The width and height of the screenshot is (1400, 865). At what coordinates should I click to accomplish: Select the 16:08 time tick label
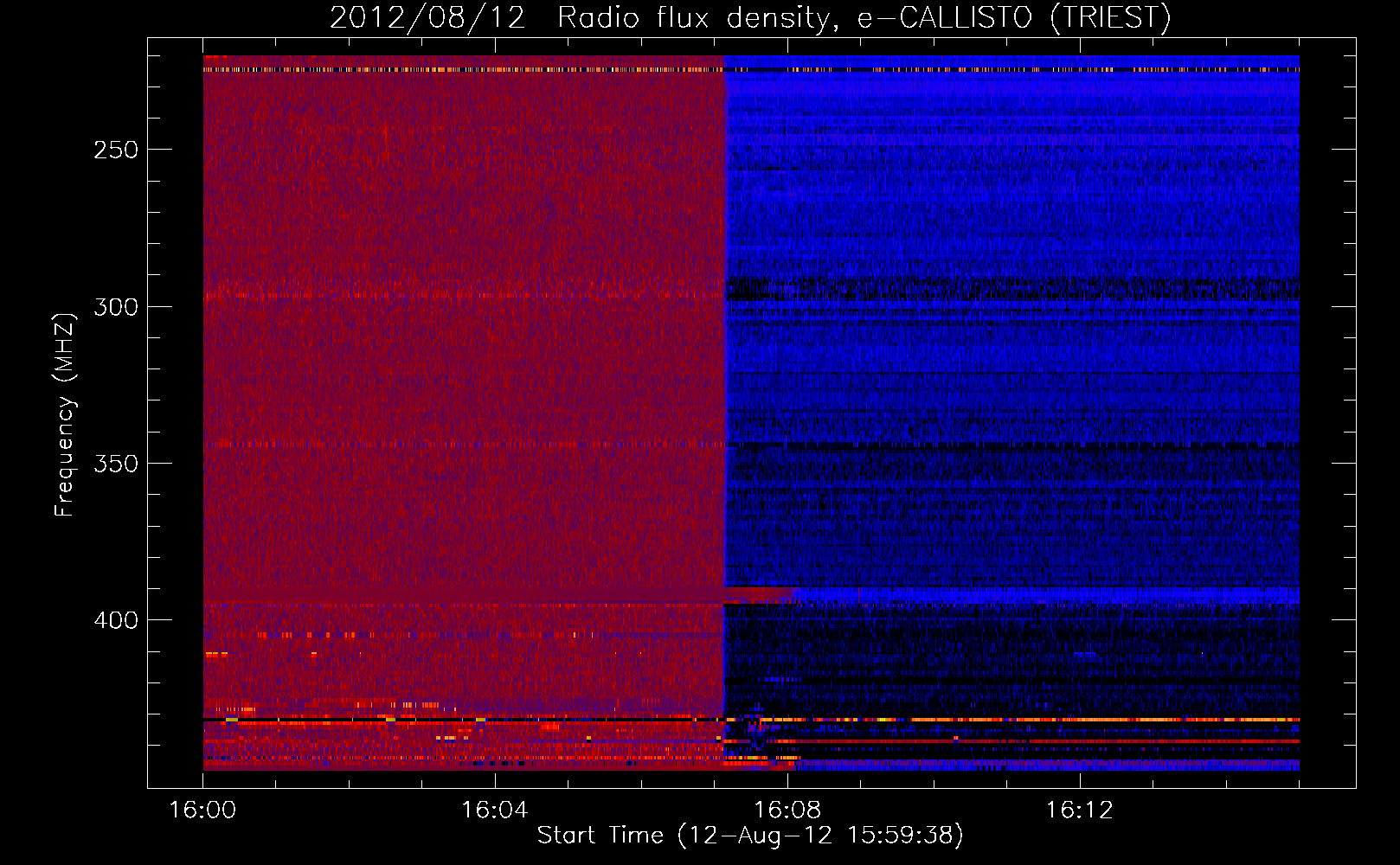coord(787,810)
